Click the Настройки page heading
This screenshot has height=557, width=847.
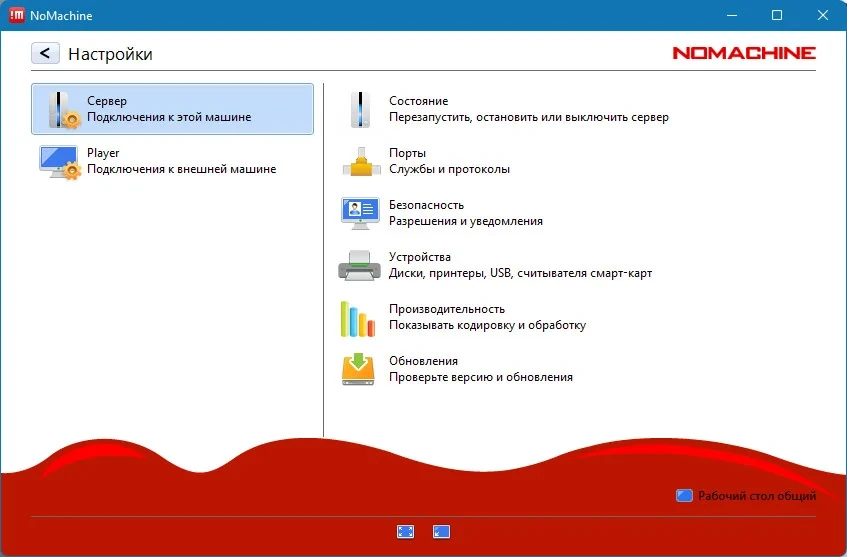coord(110,54)
